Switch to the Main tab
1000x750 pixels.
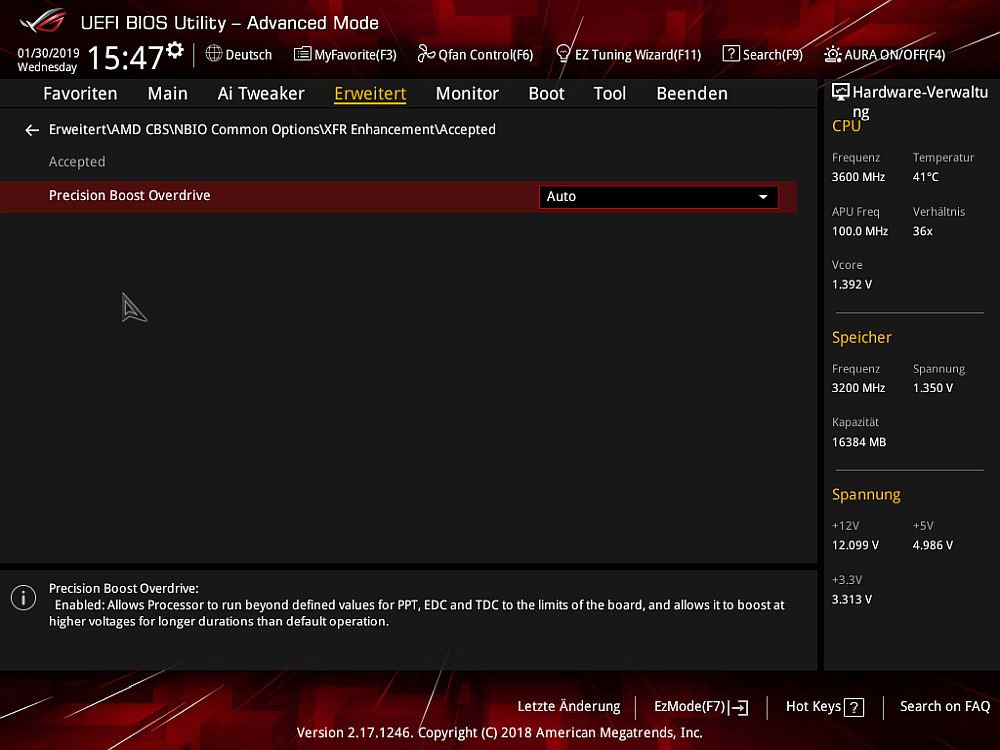[x=168, y=94]
